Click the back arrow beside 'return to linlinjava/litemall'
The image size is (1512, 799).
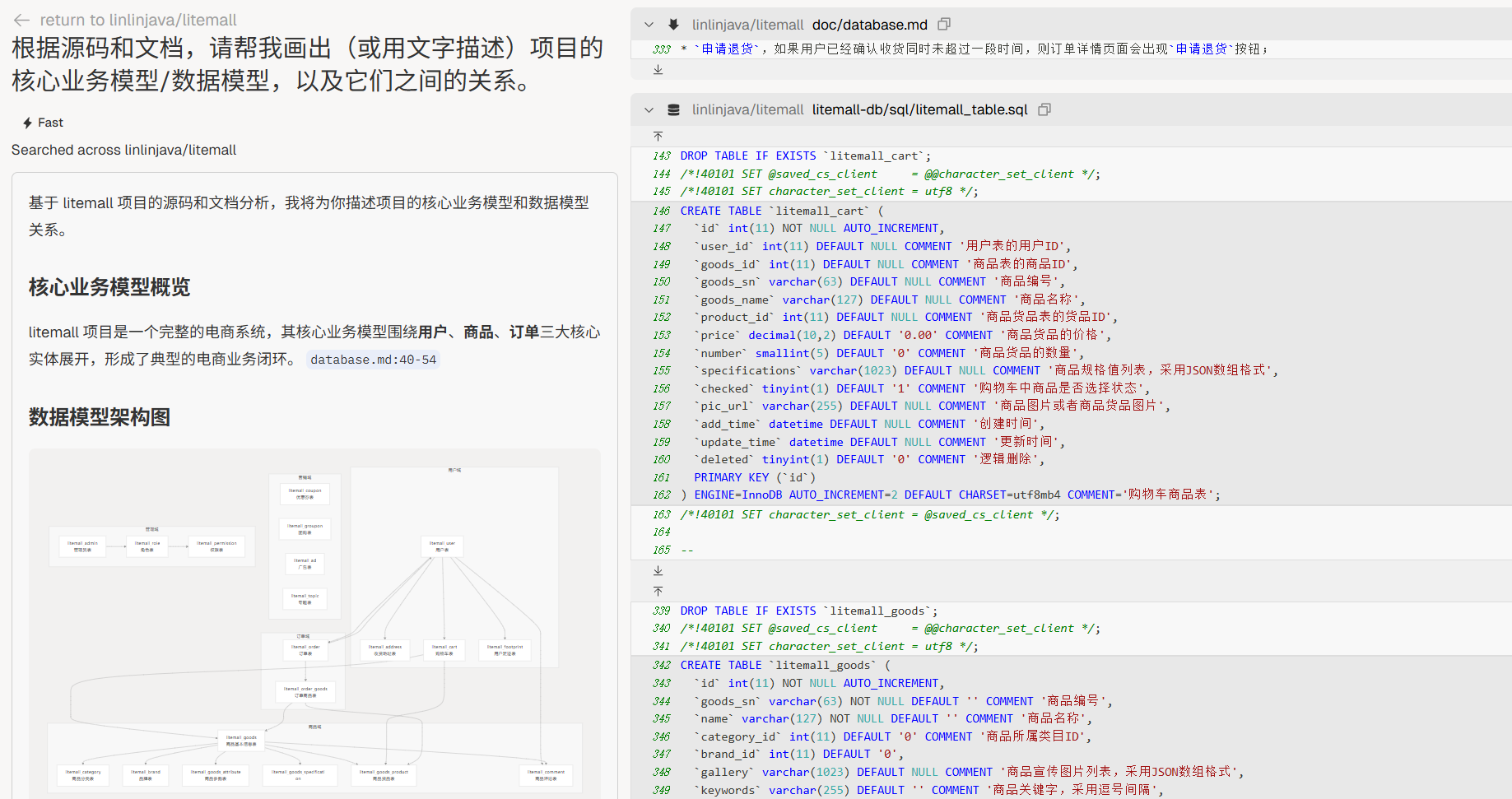pyautogui.click(x=21, y=21)
